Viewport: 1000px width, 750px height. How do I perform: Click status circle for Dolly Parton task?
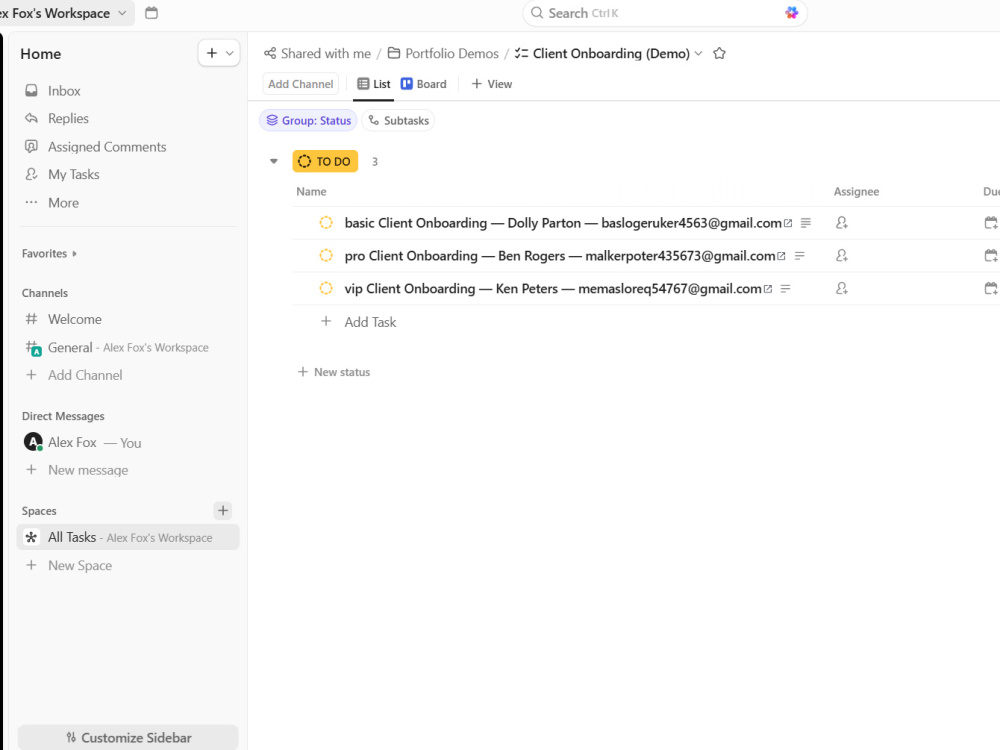[326, 223]
